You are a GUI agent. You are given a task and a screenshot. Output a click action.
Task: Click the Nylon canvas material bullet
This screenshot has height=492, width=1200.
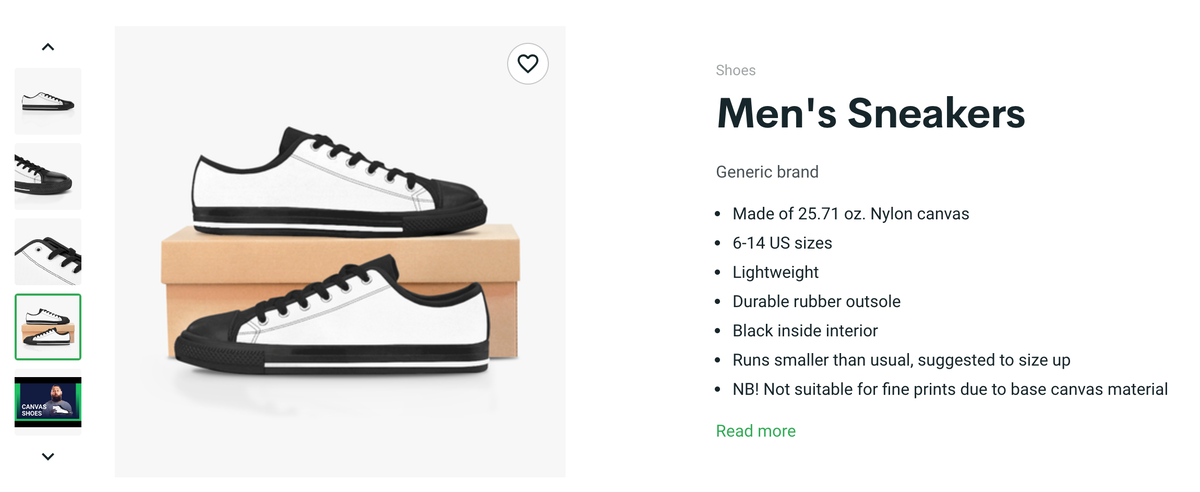pos(850,214)
